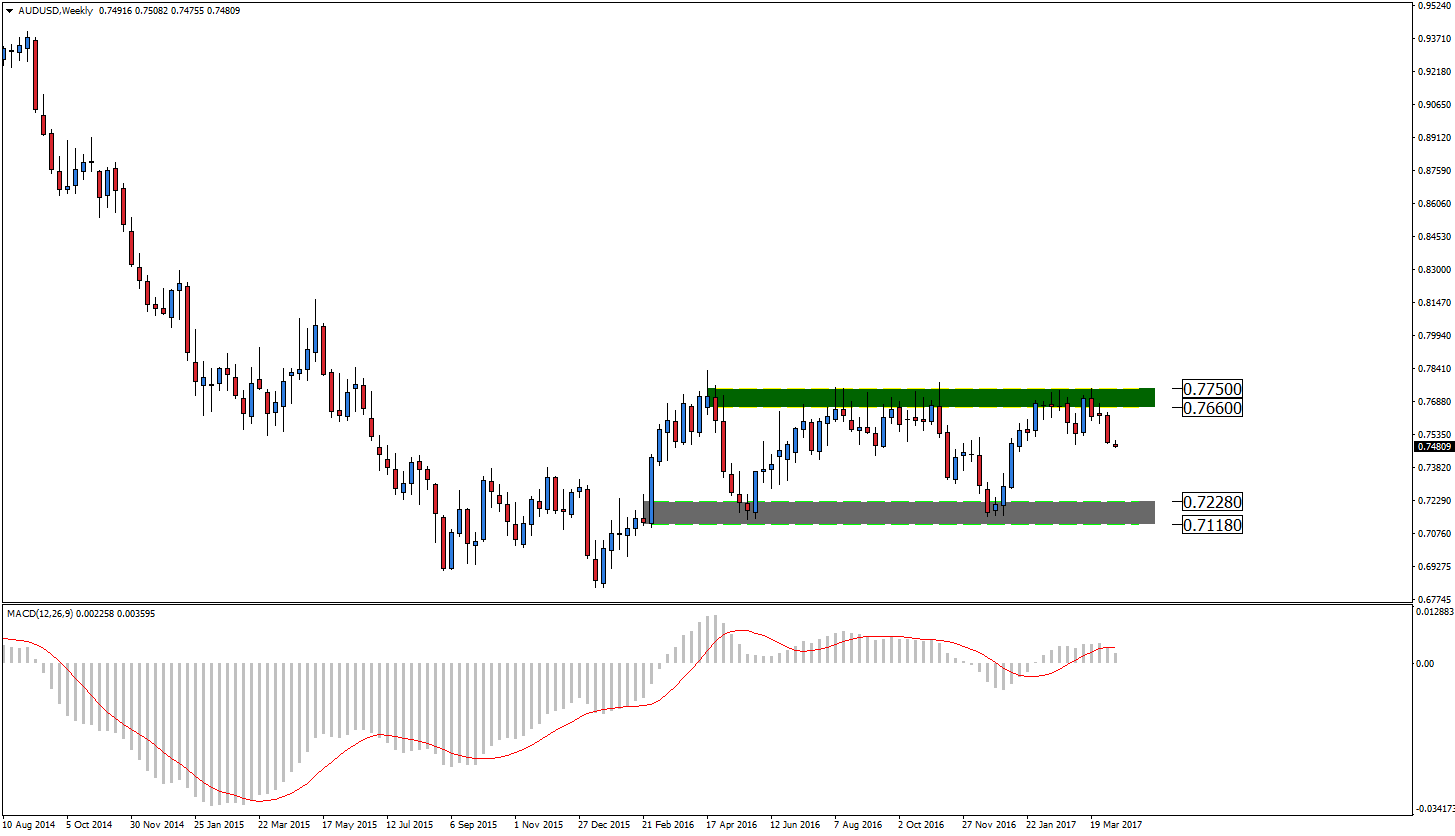
Task: Click the 0.95240 price on the scale
Action: point(1434,6)
